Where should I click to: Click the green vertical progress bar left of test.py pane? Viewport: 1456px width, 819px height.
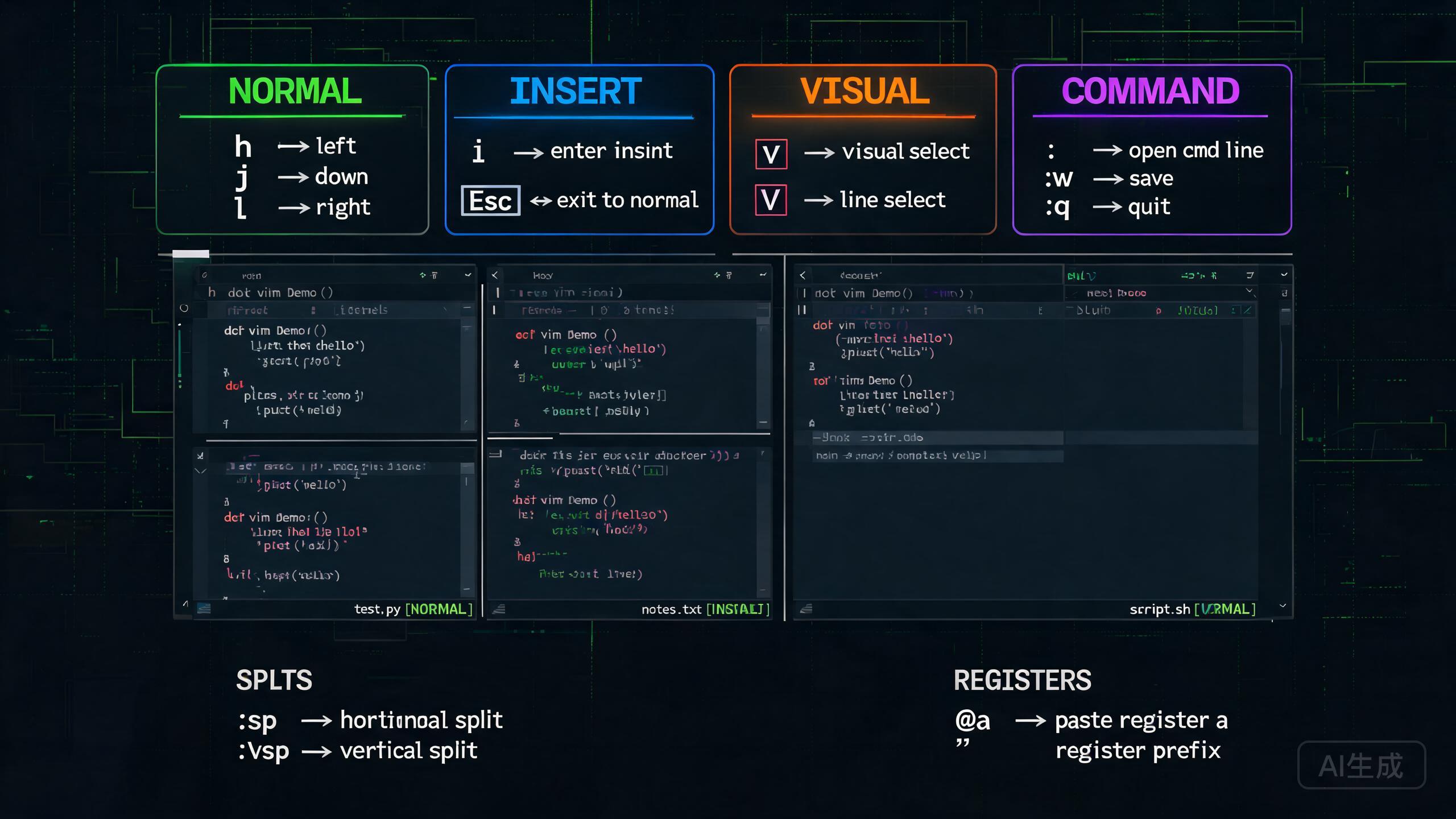click(x=180, y=353)
